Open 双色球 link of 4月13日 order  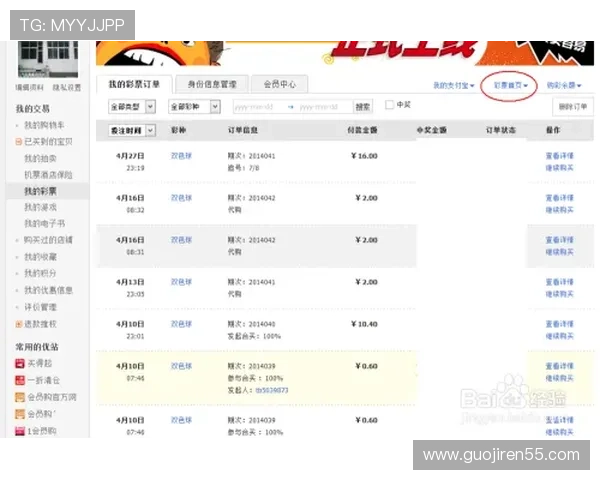(181, 282)
